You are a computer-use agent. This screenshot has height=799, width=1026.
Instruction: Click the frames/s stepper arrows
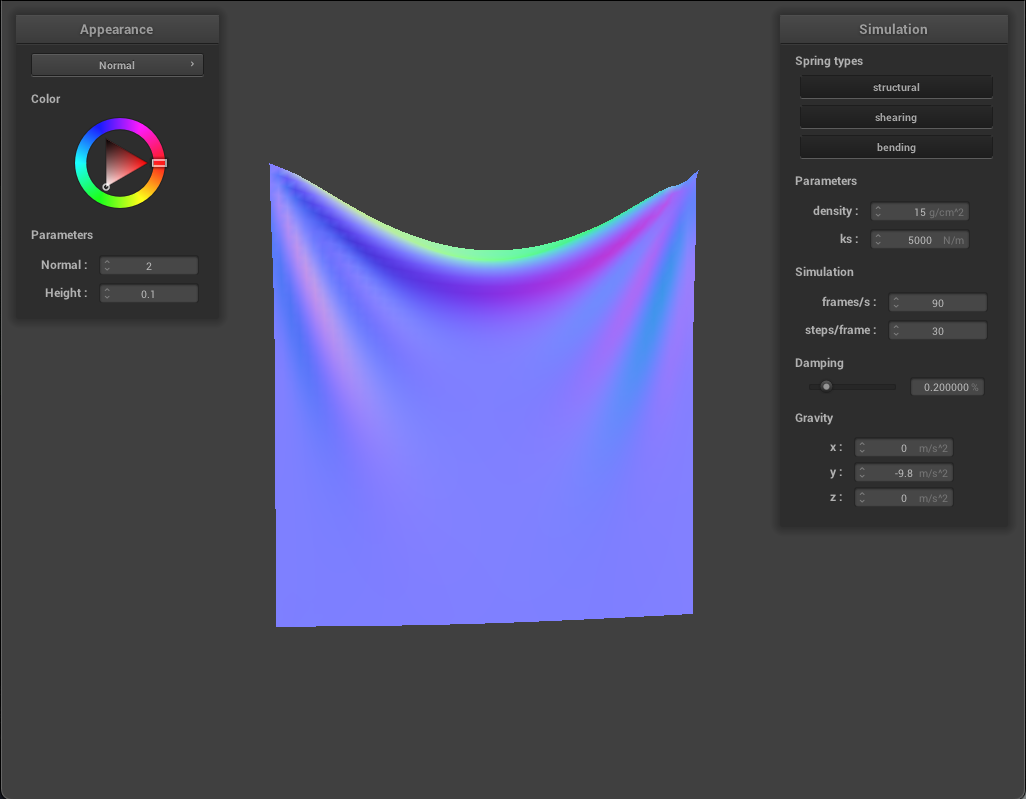point(896,302)
